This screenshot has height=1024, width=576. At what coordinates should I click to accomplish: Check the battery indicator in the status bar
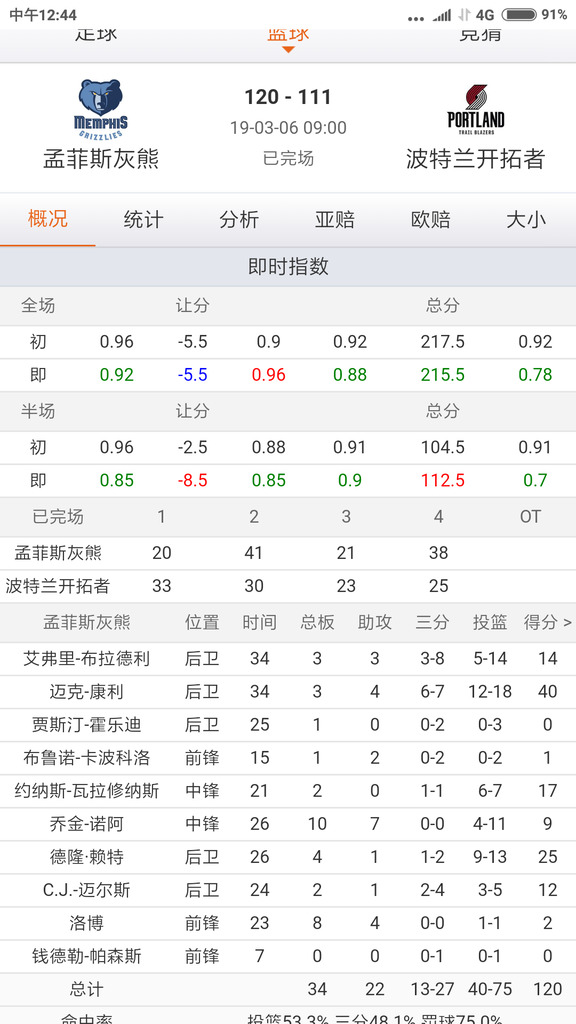519,14
